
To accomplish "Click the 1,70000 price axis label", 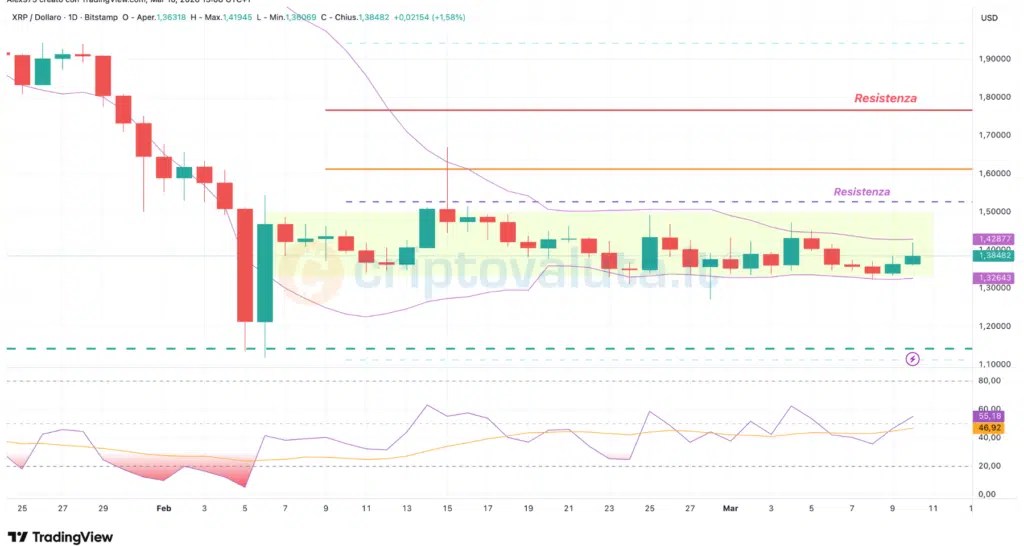I will [995, 135].
